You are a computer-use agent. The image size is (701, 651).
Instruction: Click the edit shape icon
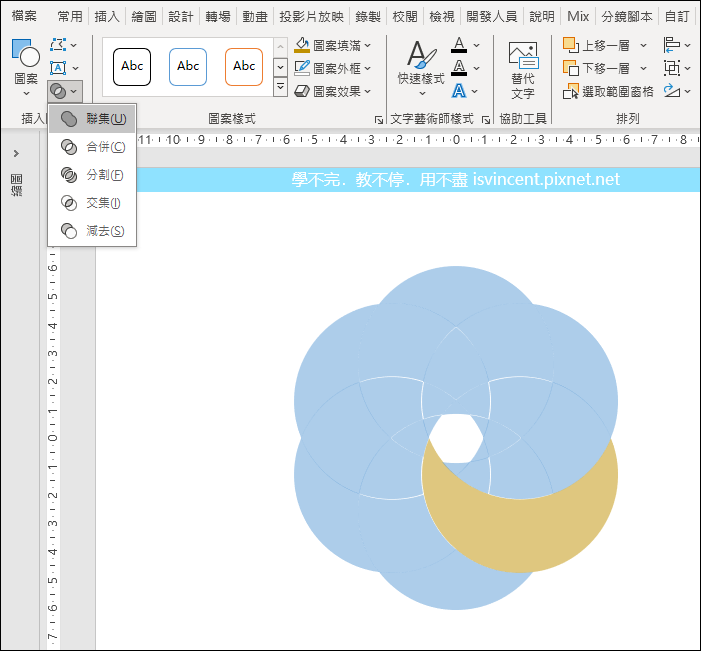(x=58, y=45)
